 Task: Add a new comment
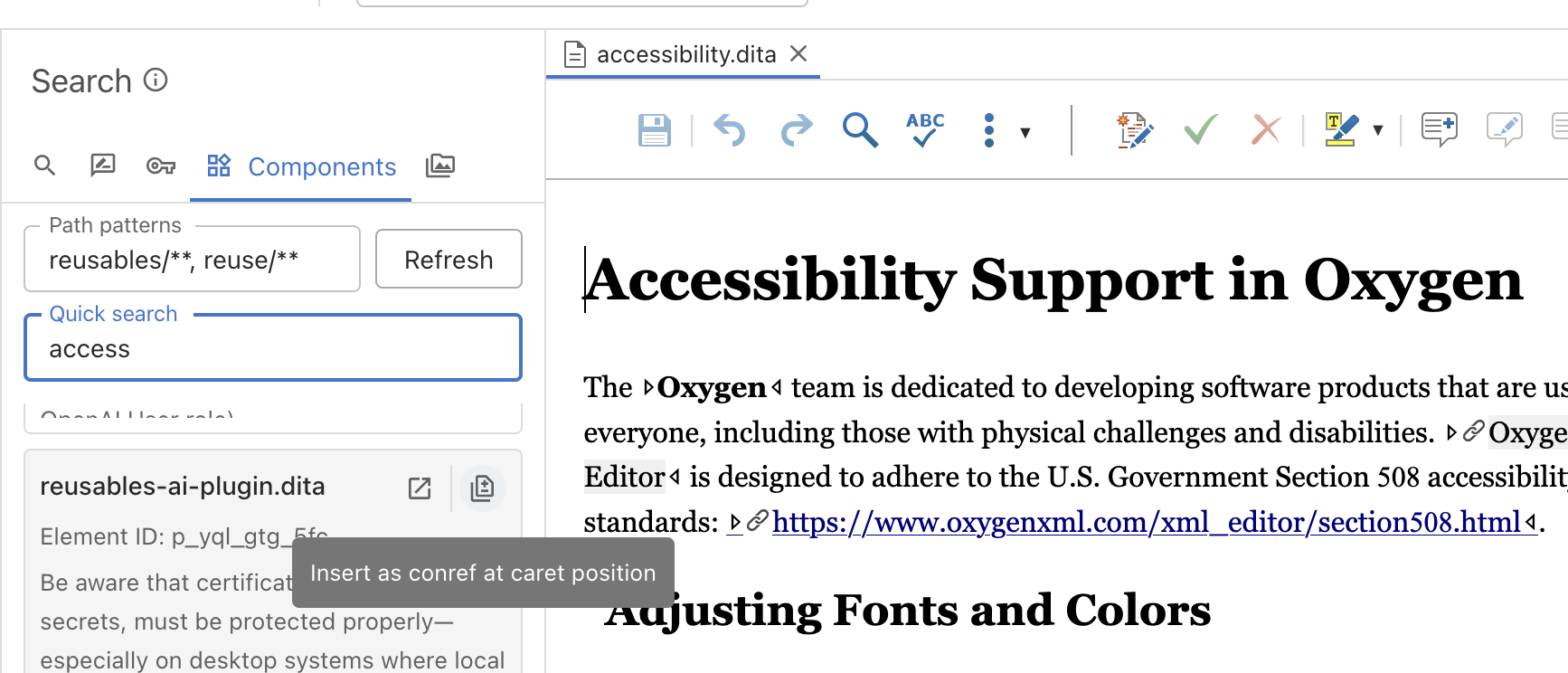[x=1439, y=129]
